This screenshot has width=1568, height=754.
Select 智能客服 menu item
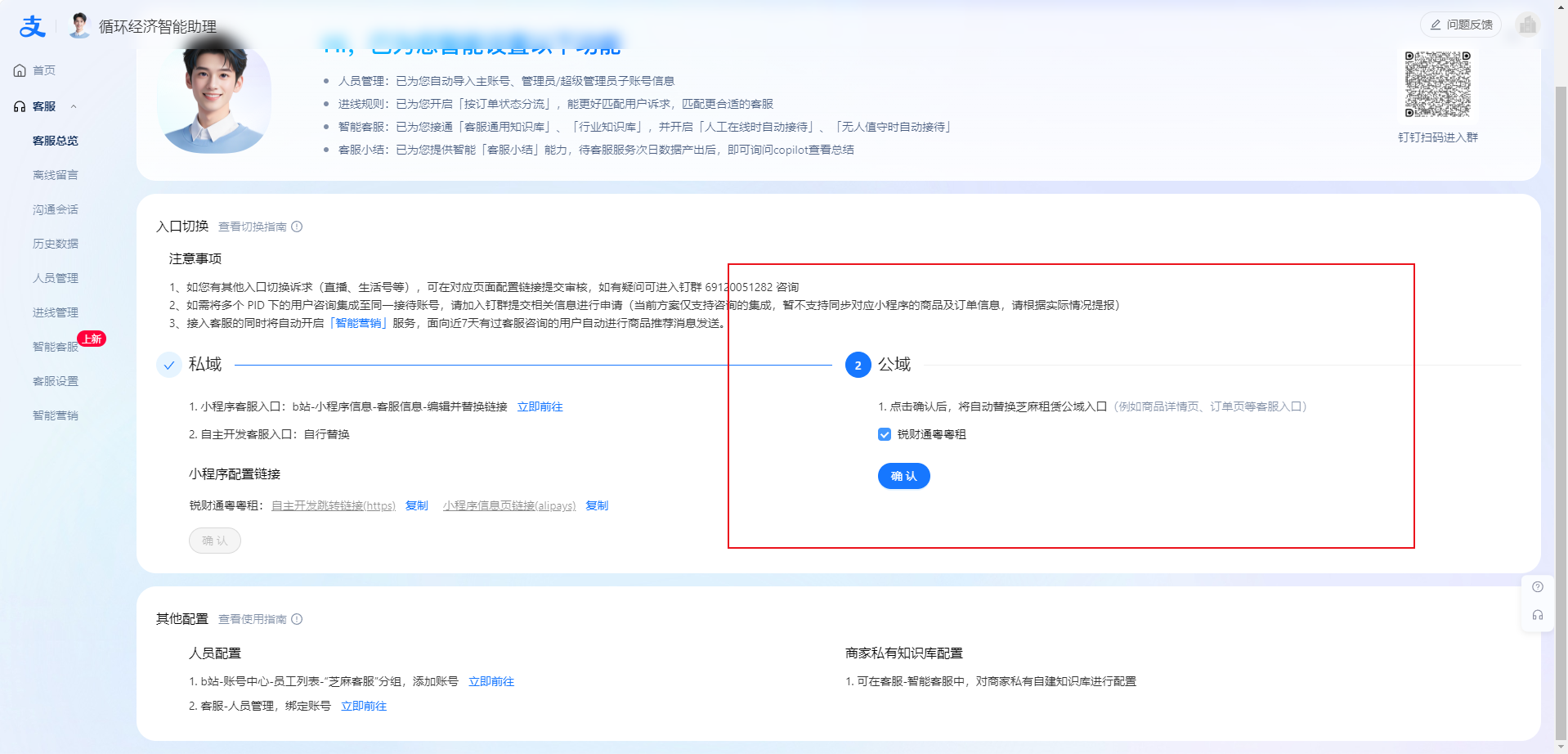55,347
